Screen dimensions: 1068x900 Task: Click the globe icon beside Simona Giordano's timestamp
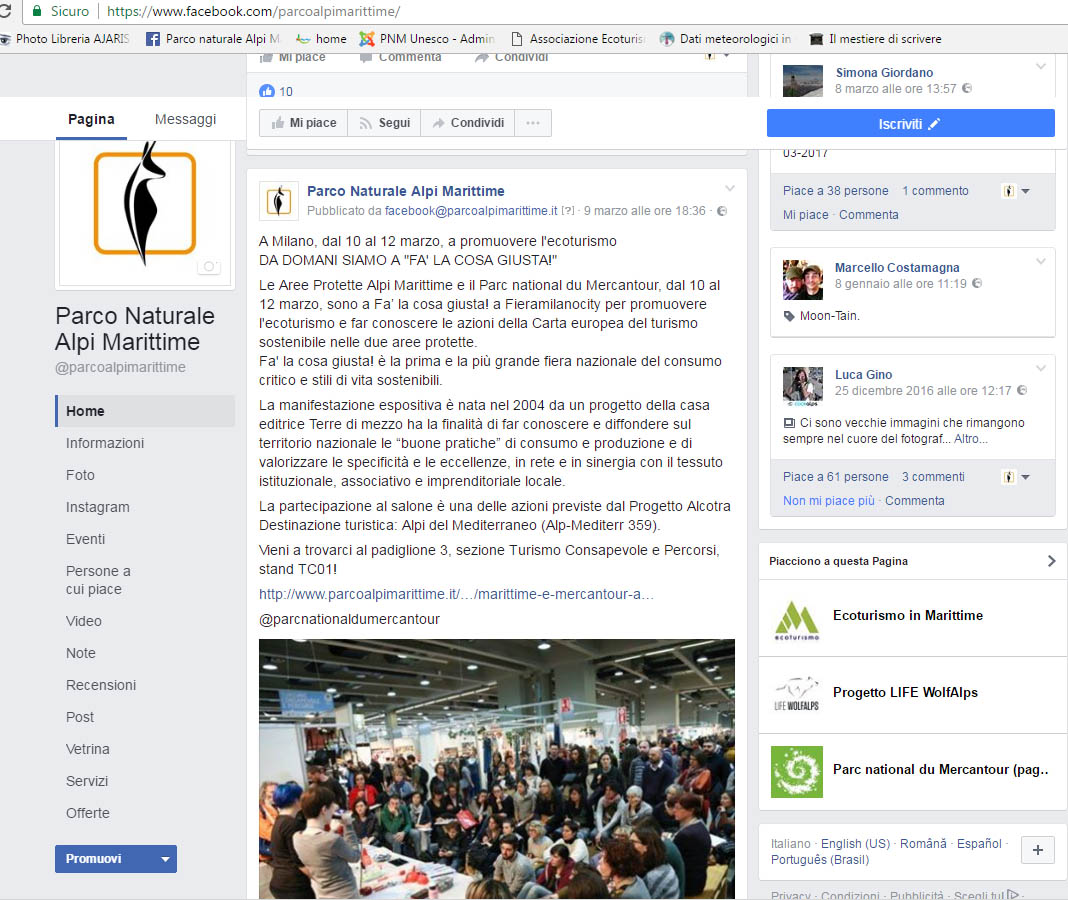tap(967, 89)
